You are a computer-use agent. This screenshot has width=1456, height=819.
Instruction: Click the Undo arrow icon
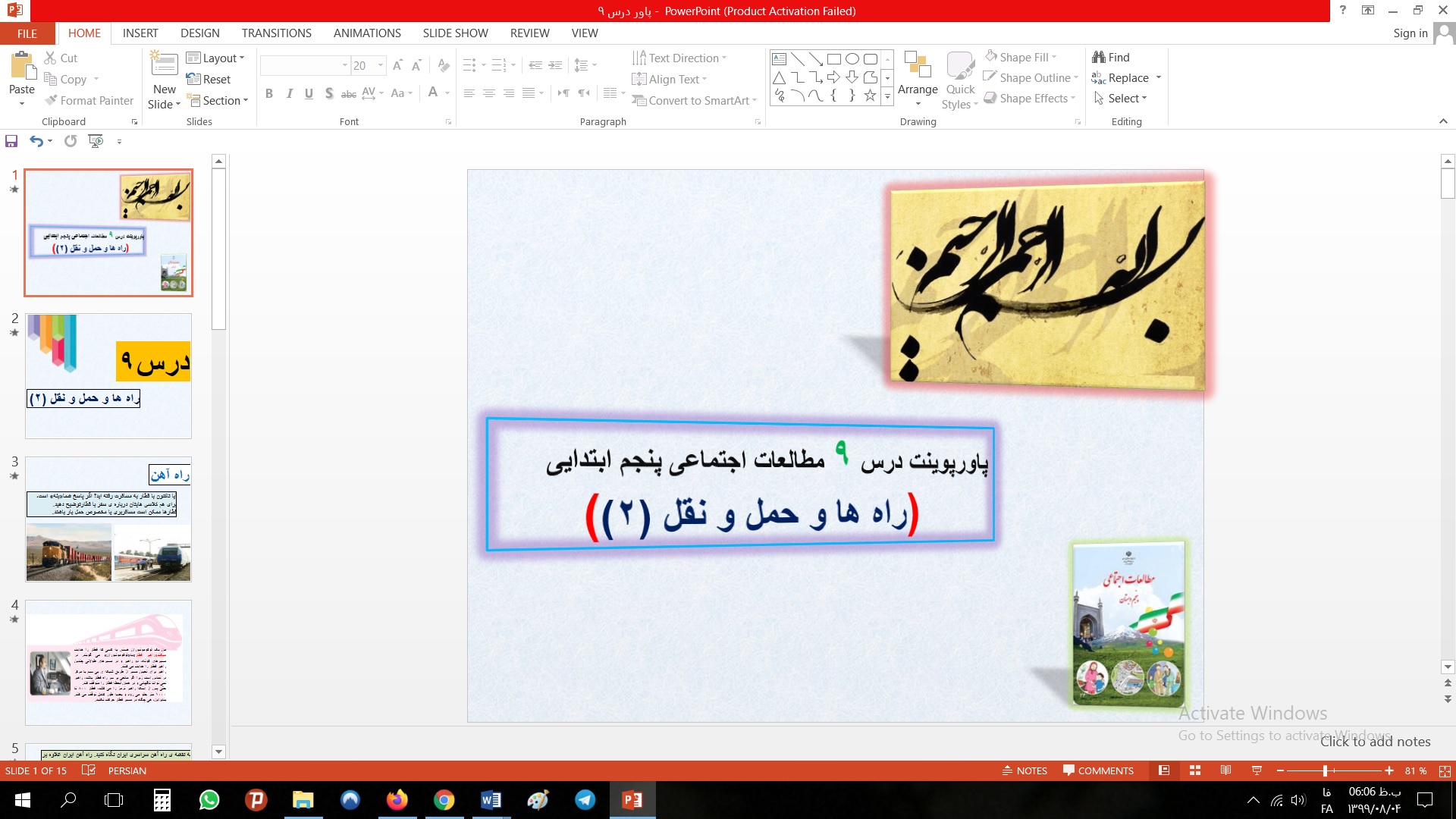(36, 141)
